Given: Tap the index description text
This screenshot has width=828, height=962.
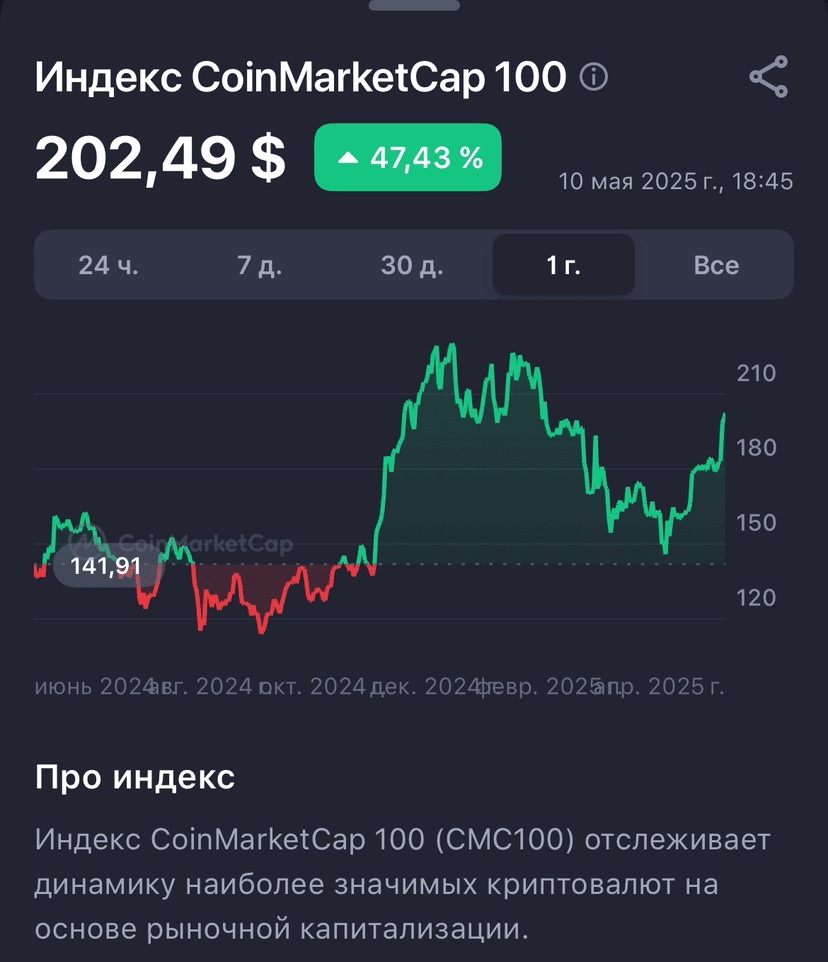Looking at the screenshot, I should [402, 884].
